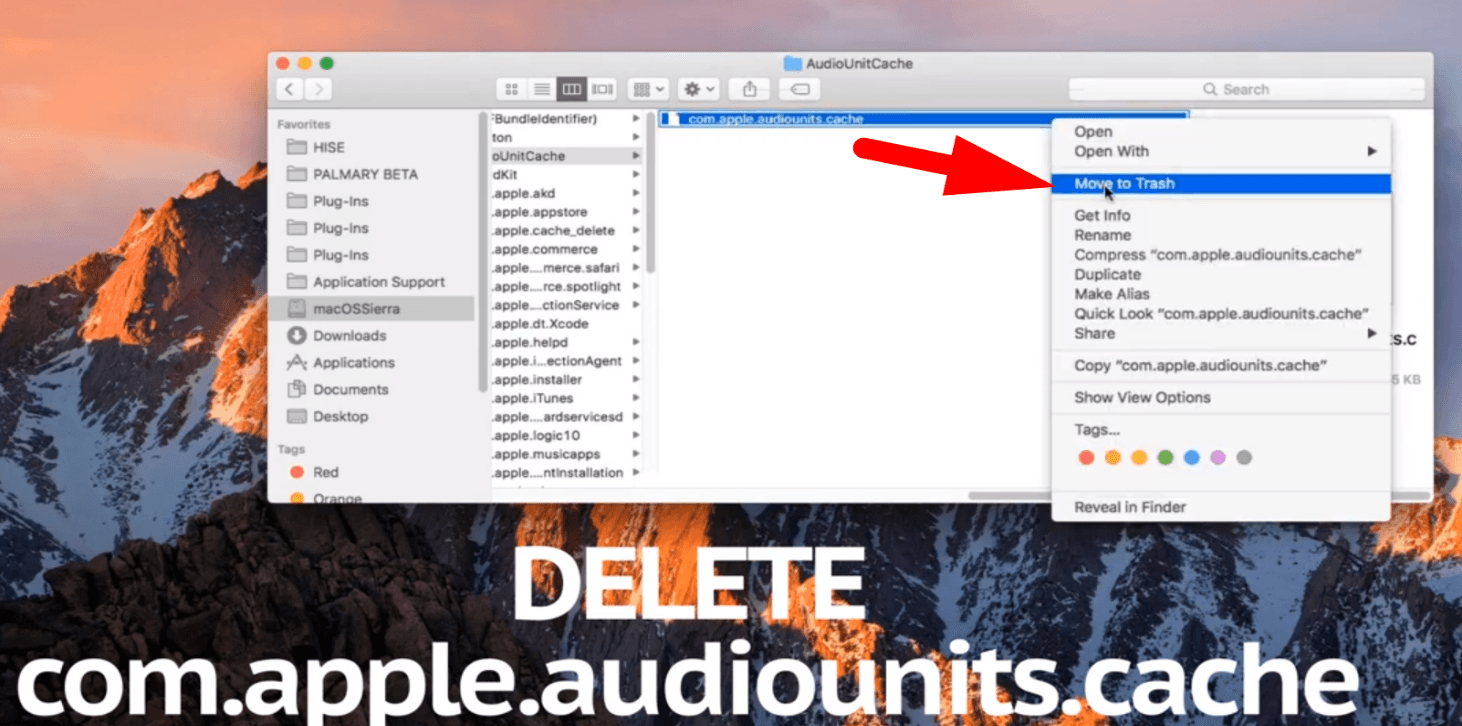Apply the orange tag color
Viewport: 1462px width, 726px height.
1113,458
